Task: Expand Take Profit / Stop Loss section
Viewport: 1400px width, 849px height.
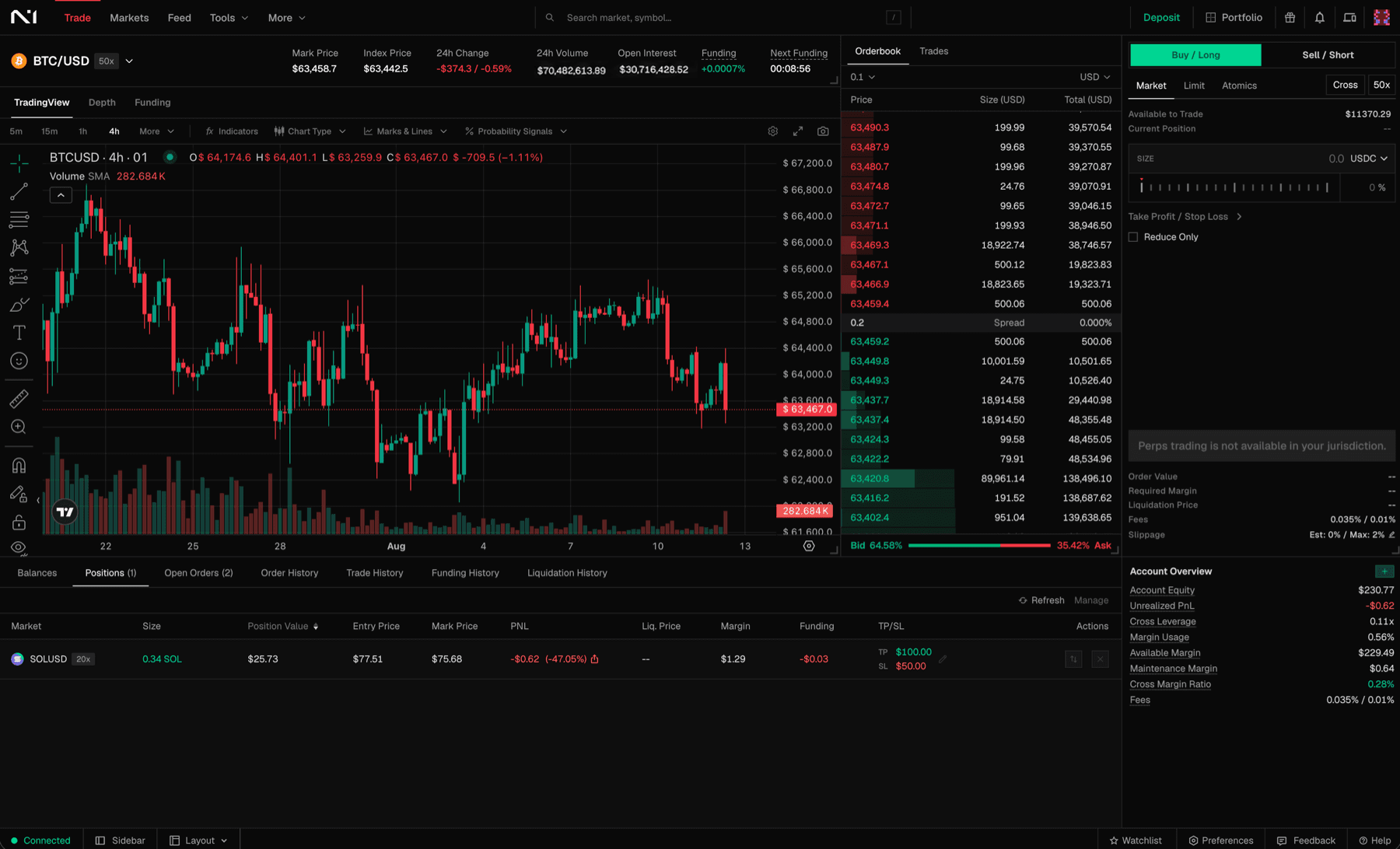Action: point(1185,217)
